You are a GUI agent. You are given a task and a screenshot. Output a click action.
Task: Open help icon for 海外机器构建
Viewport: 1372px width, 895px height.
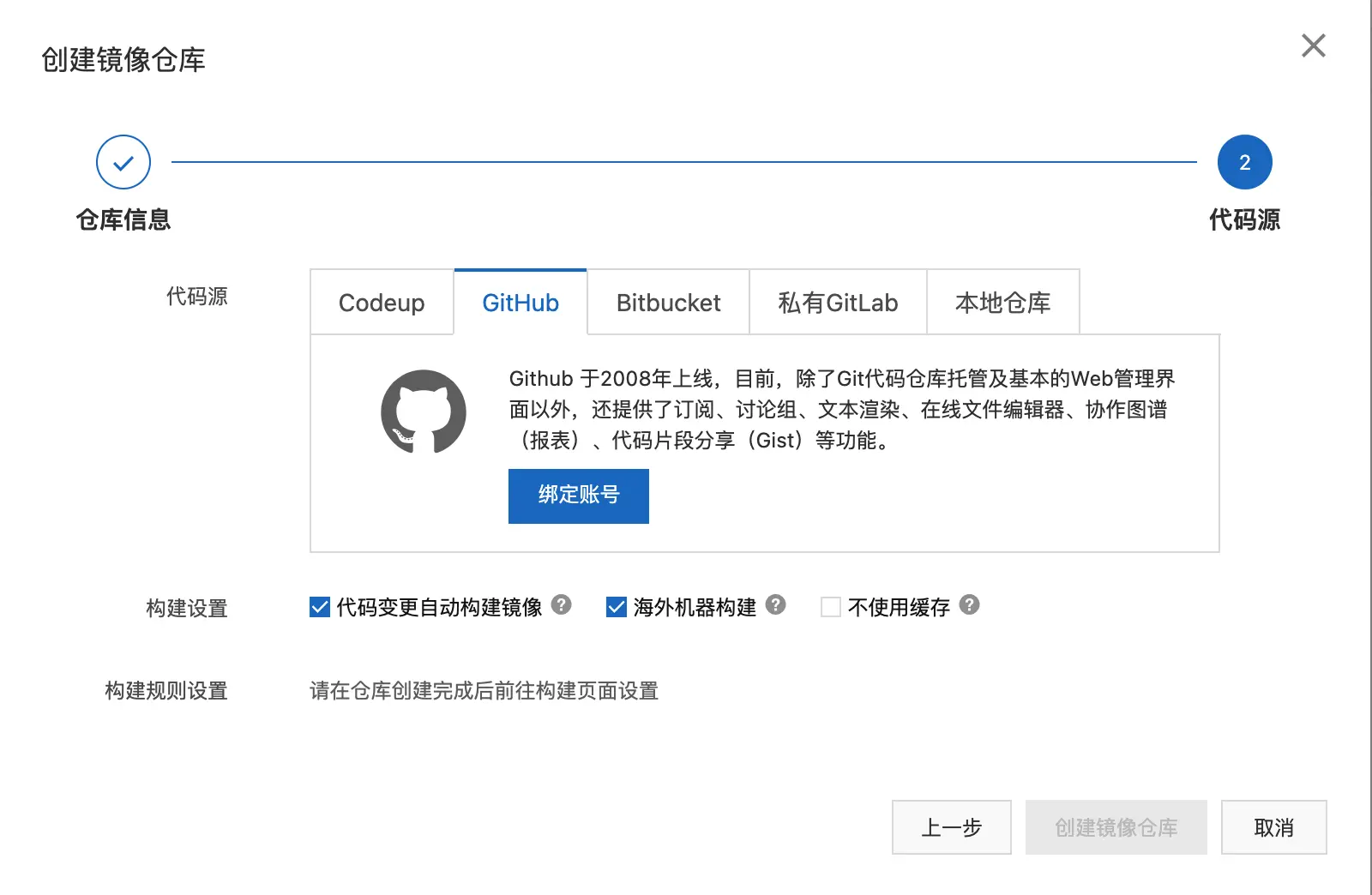[x=775, y=605]
